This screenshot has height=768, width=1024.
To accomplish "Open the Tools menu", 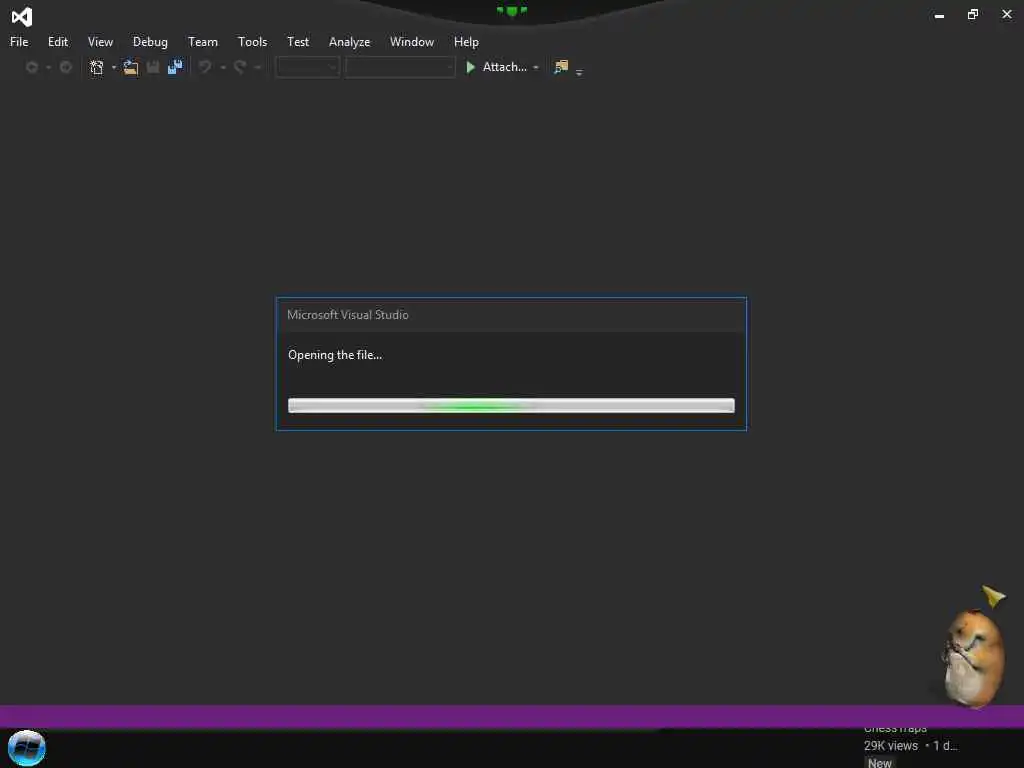I will [x=252, y=42].
